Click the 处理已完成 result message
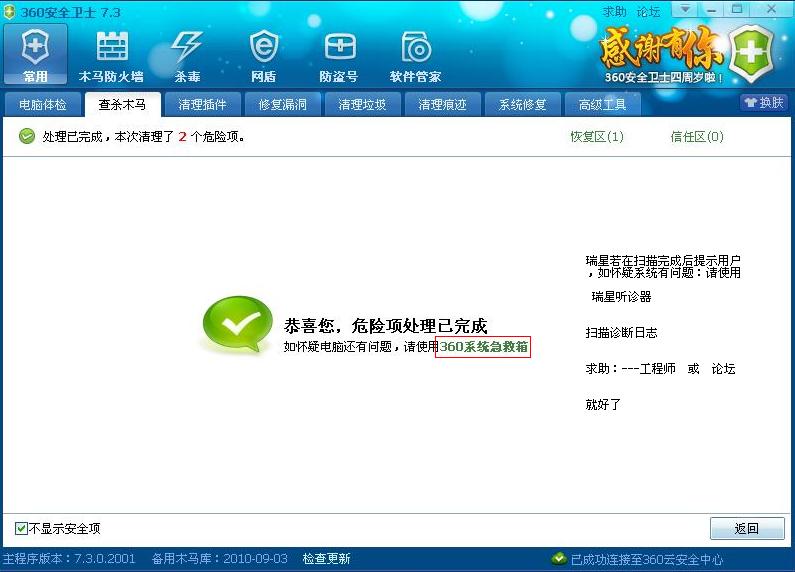The height and width of the screenshot is (572, 795). [x=143, y=136]
